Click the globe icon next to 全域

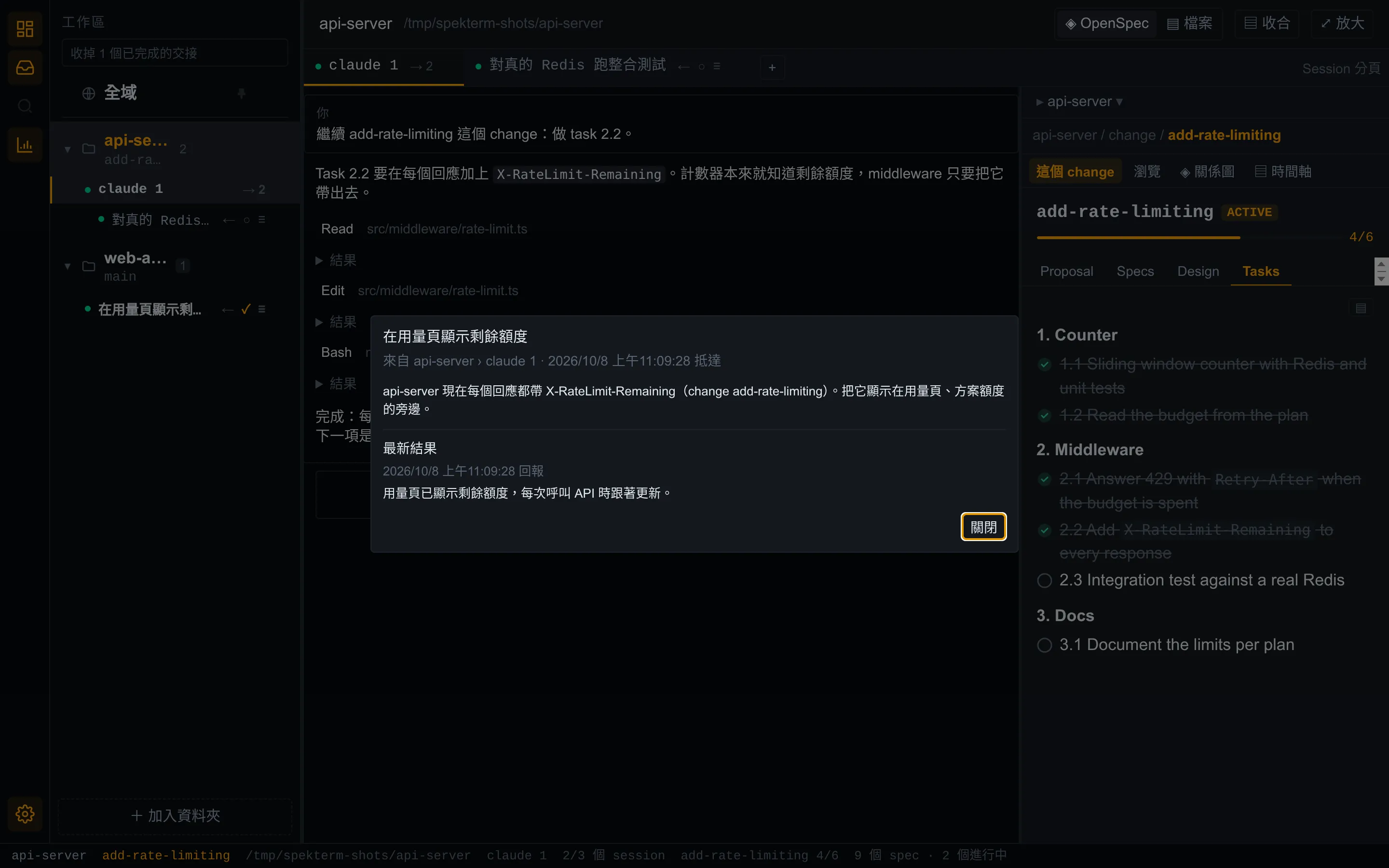click(x=88, y=93)
